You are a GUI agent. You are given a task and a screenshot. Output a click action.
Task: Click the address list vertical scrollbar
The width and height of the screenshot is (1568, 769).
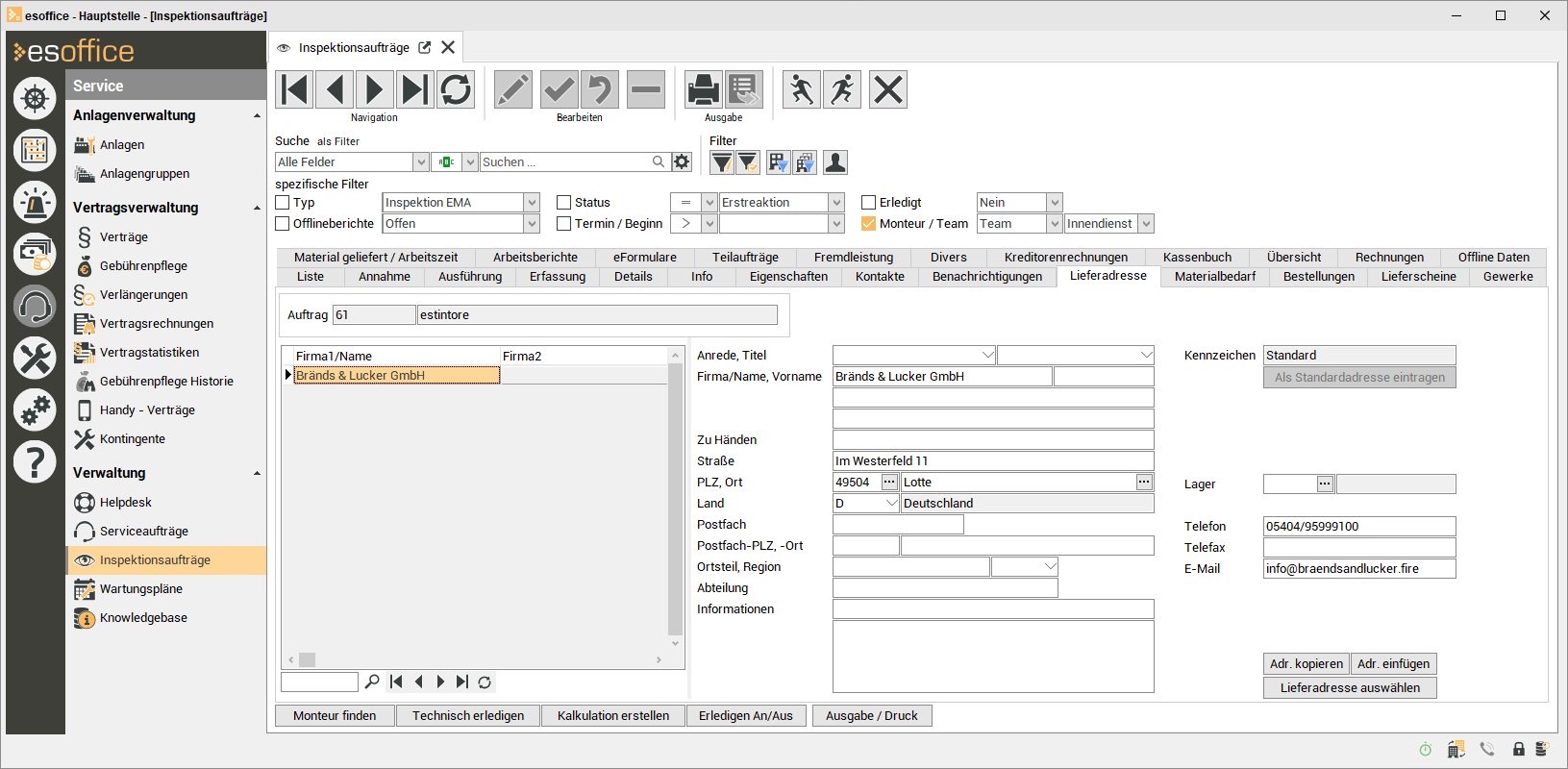[x=675, y=500]
